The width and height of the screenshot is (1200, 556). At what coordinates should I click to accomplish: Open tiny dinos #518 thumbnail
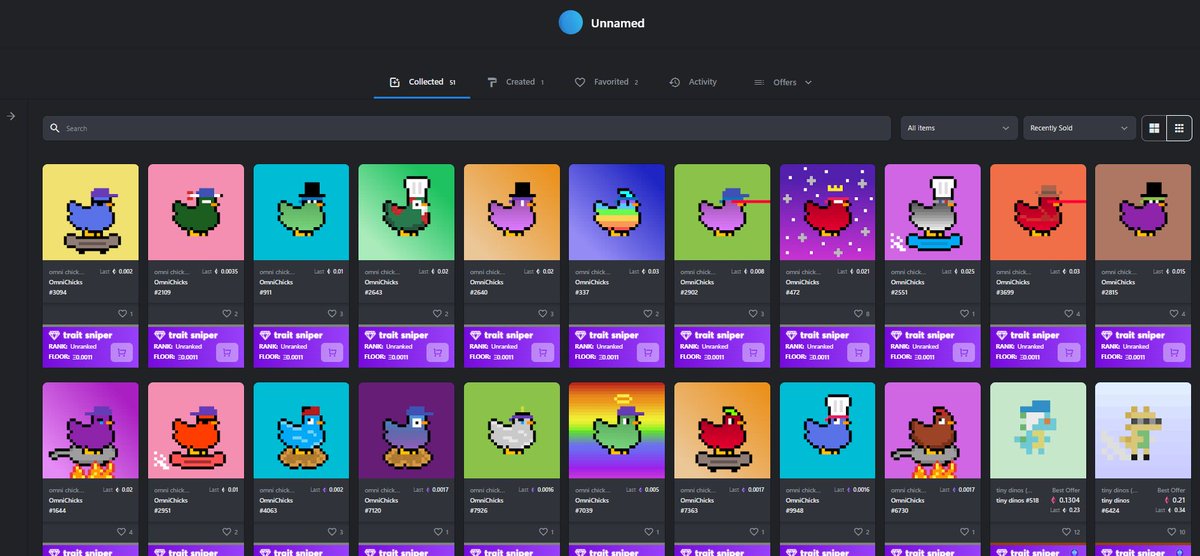[1037, 430]
